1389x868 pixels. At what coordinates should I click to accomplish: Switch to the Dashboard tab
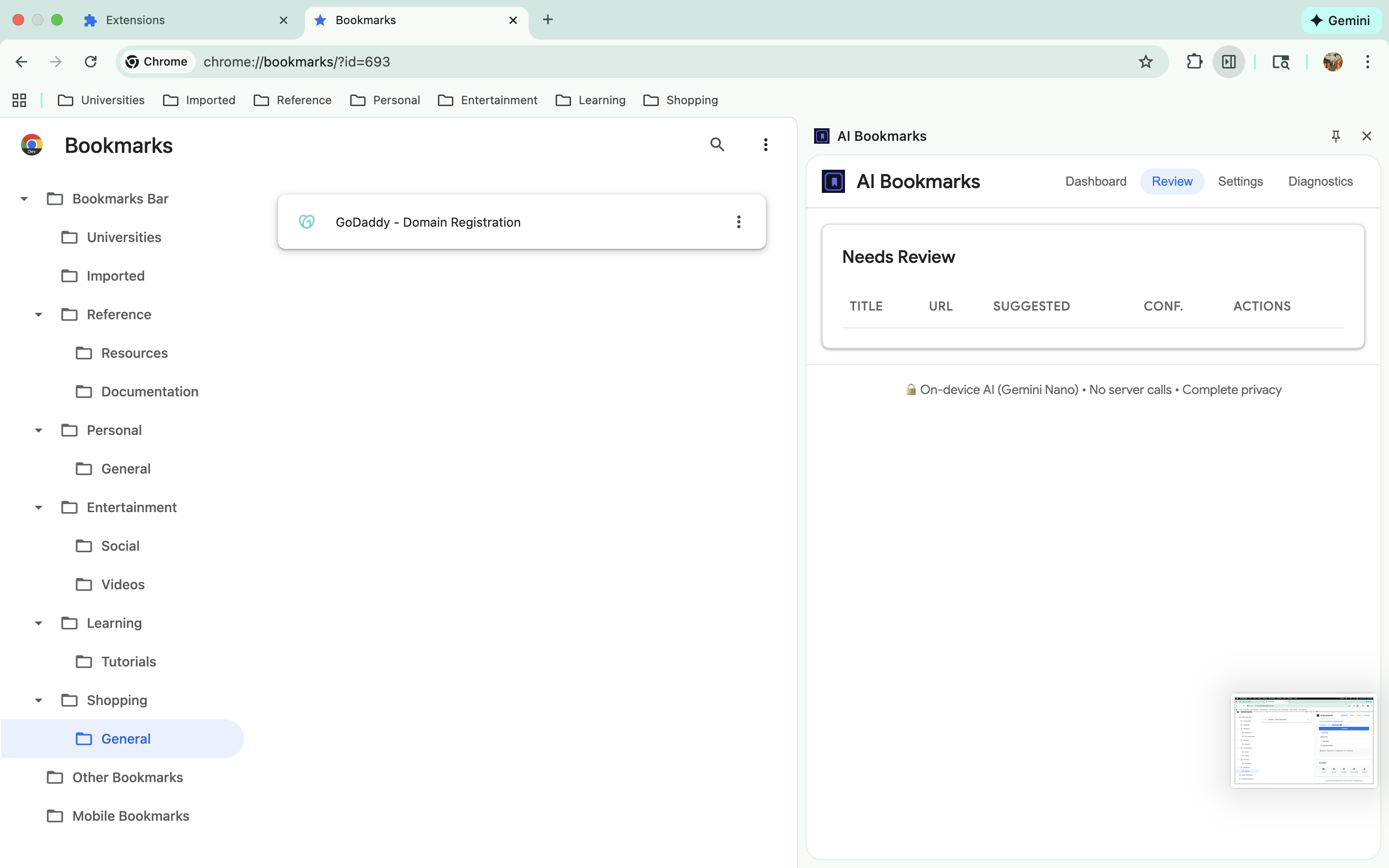coord(1095,181)
